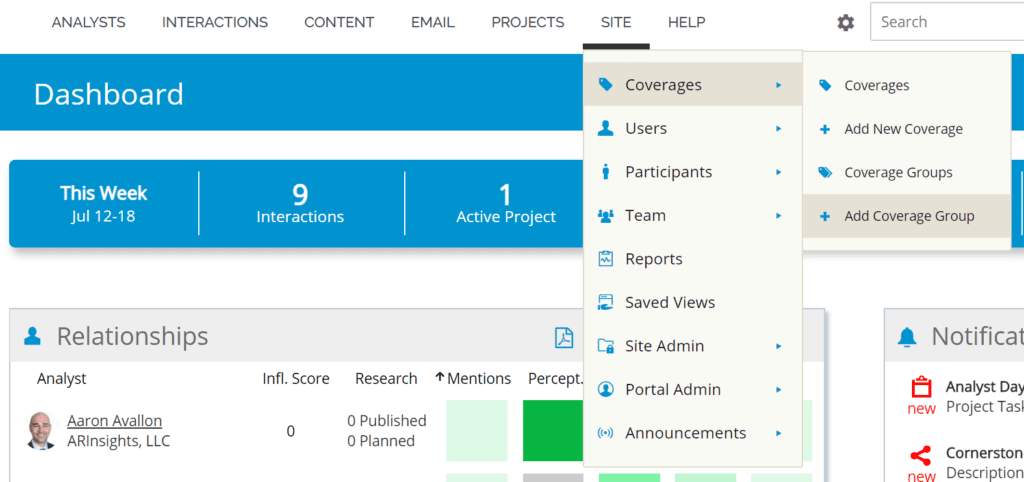Viewport: 1024px width, 482px height.
Task: Click the Announcements broadcast icon
Action: tap(605, 433)
